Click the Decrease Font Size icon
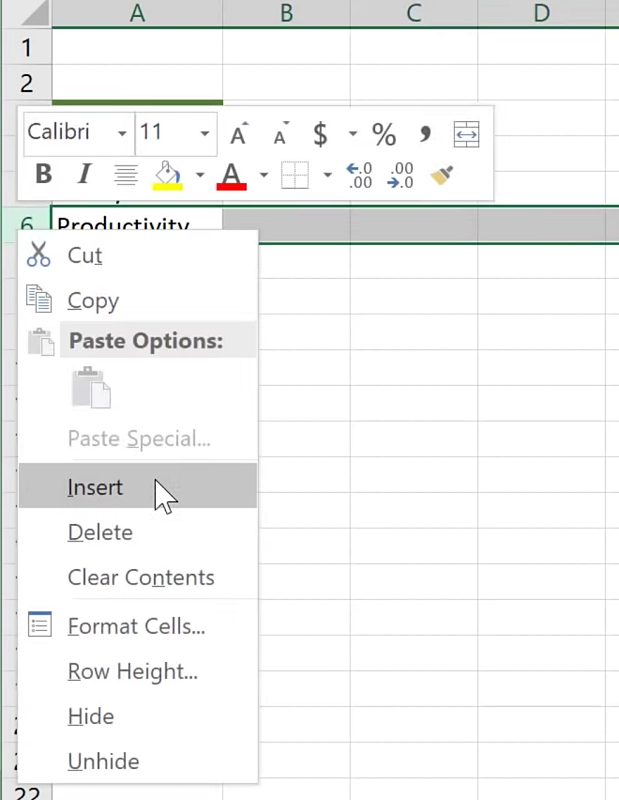The image size is (619, 800). [281, 134]
